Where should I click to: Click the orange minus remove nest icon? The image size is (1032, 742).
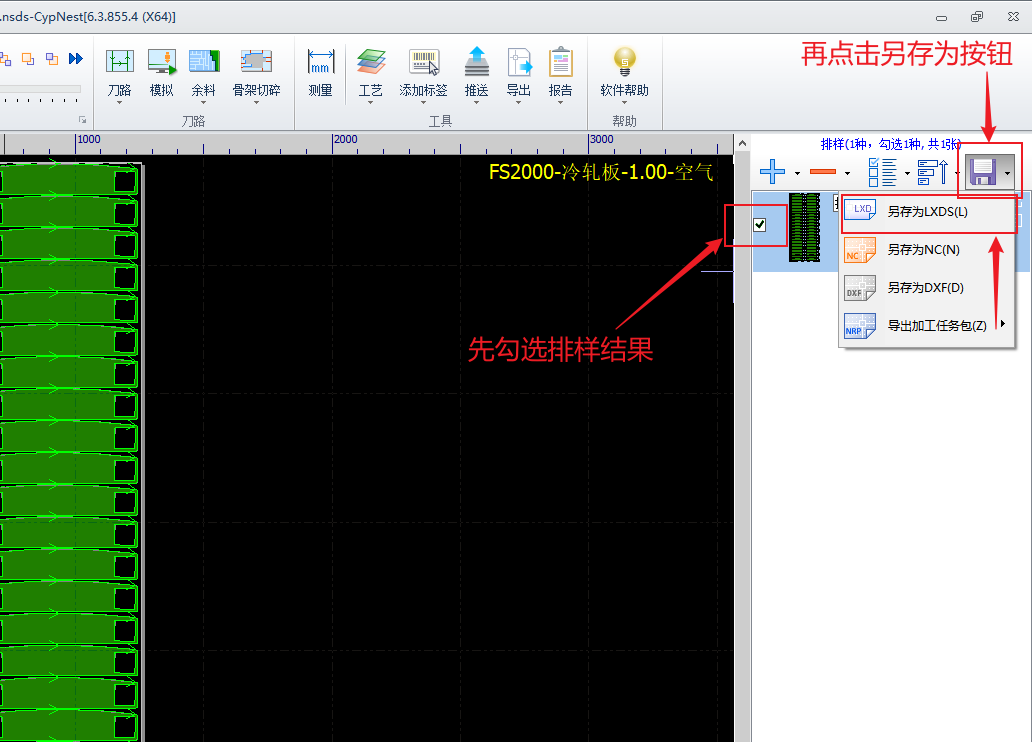click(x=823, y=172)
